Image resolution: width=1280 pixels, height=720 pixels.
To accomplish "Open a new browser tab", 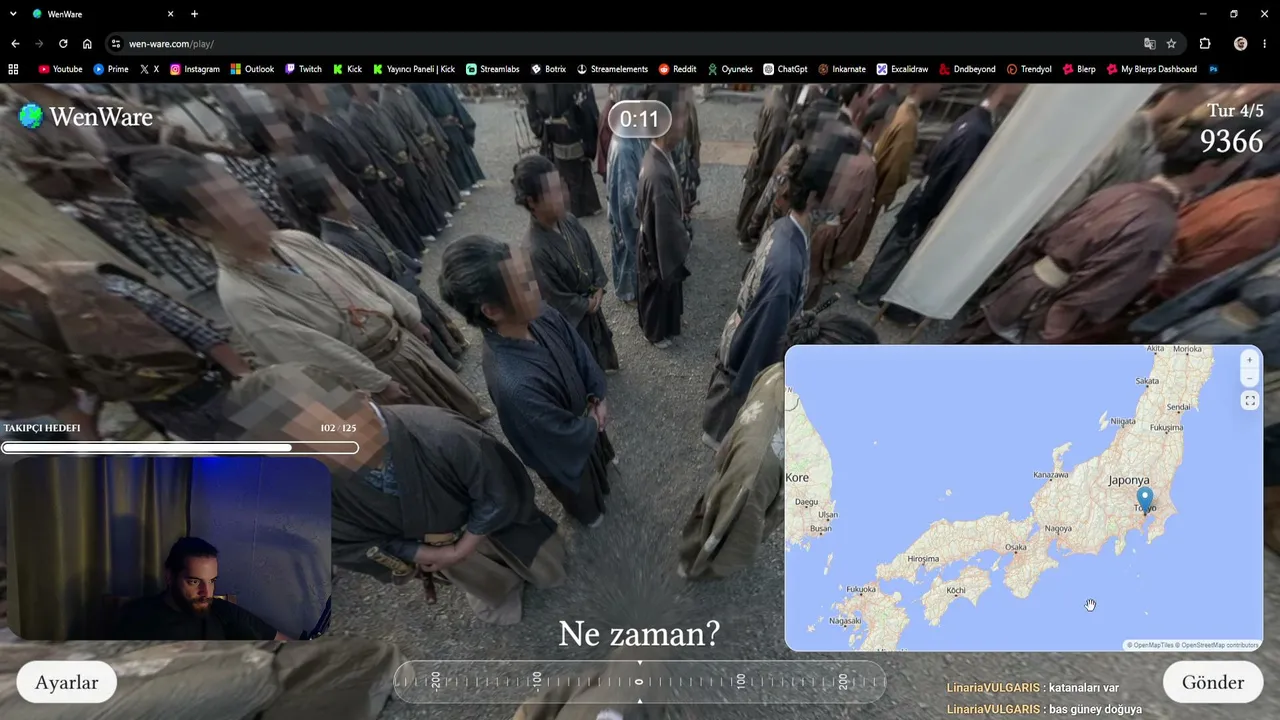I will [194, 14].
